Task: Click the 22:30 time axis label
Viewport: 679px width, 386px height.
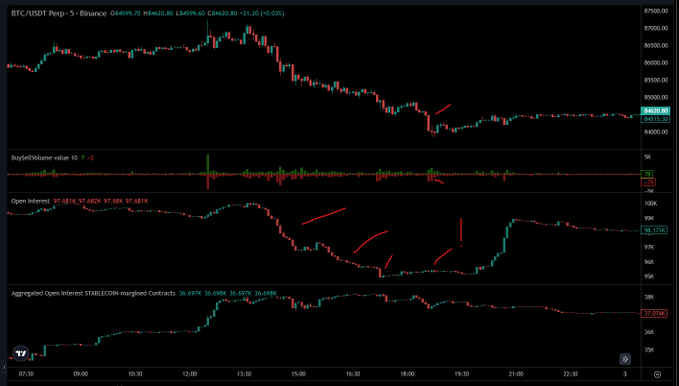Action: point(570,374)
